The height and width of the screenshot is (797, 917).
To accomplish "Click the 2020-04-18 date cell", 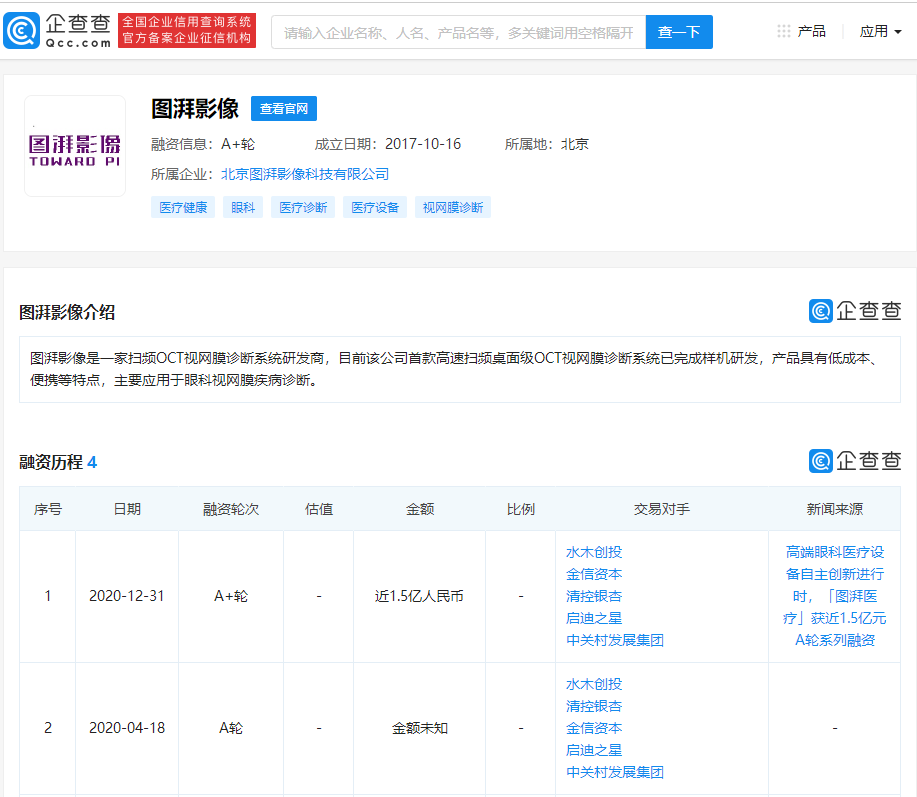I will (127, 728).
